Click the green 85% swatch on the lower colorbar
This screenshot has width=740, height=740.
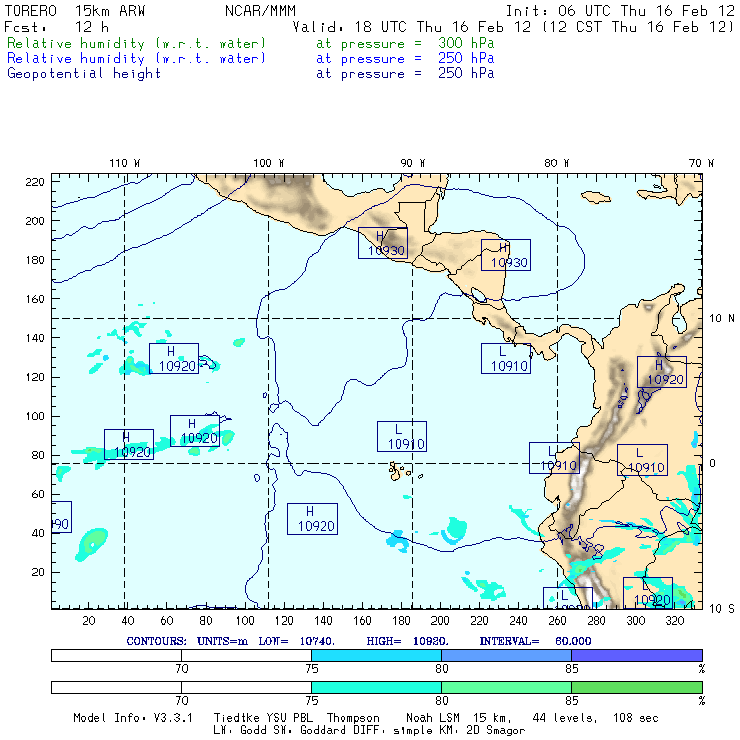click(x=636, y=688)
